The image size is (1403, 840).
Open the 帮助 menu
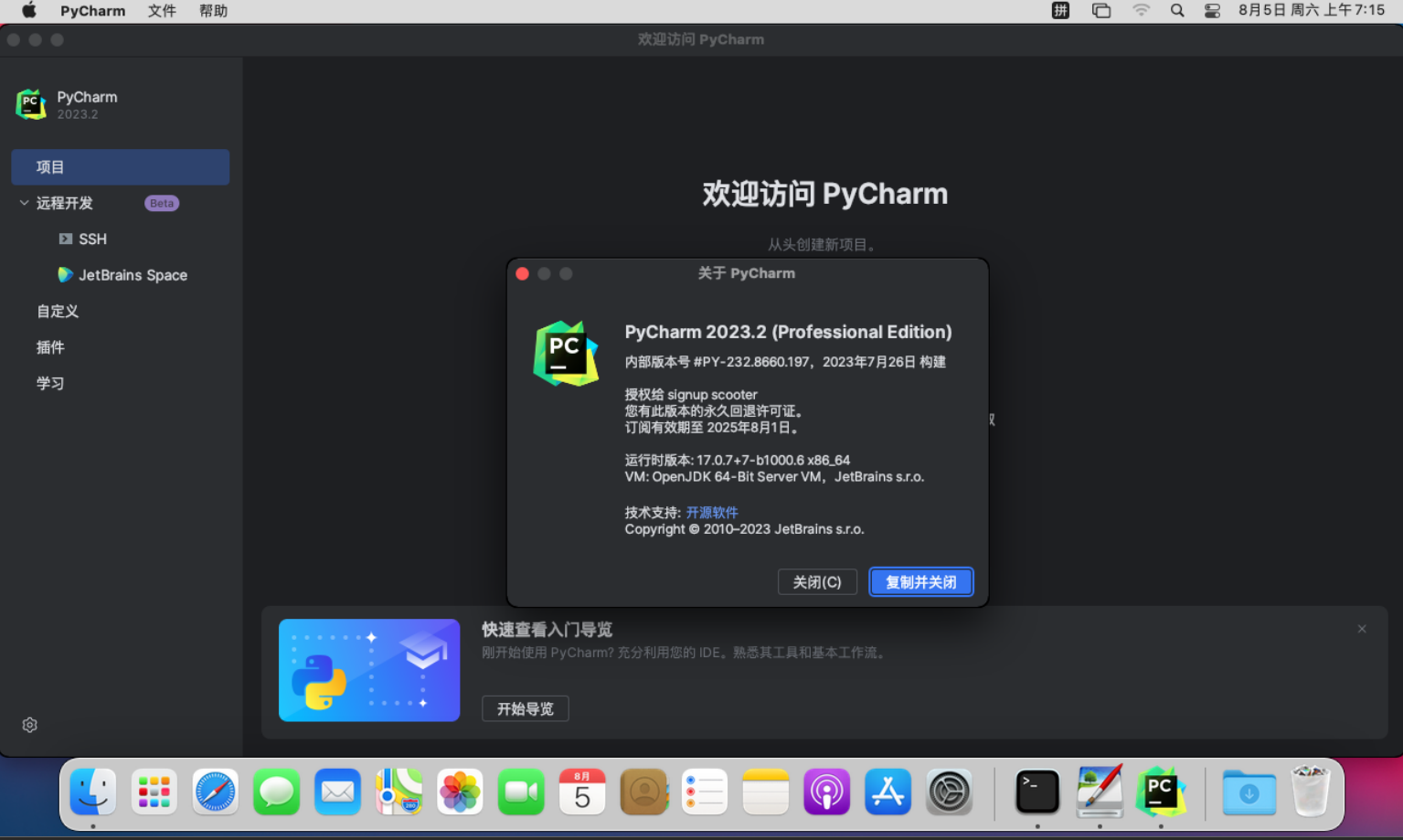coord(213,10)
